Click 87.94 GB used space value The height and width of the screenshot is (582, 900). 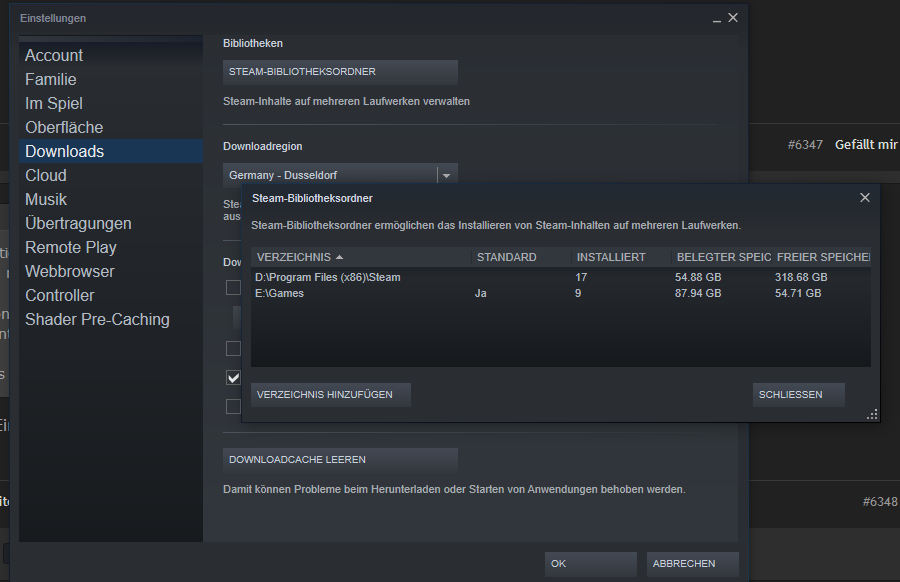pos(698,293)
